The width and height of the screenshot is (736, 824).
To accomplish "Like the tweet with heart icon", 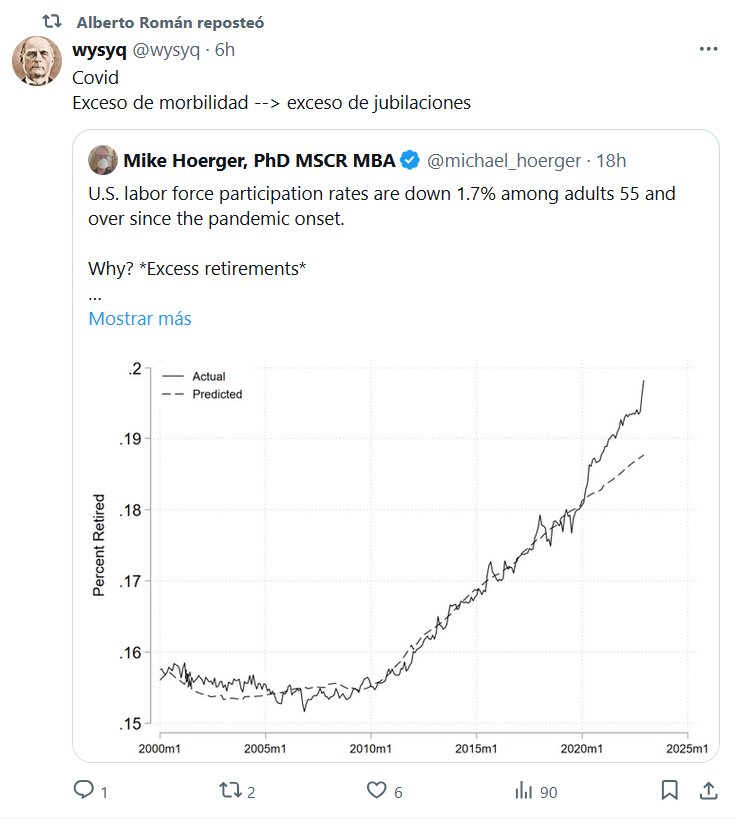I will tap(376, 791).
